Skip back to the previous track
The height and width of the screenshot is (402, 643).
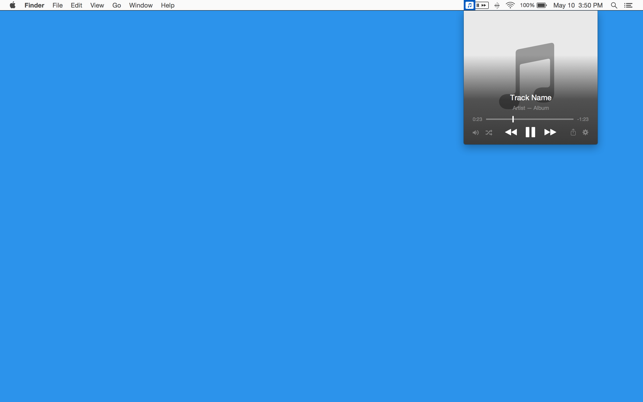click(511, 132)
